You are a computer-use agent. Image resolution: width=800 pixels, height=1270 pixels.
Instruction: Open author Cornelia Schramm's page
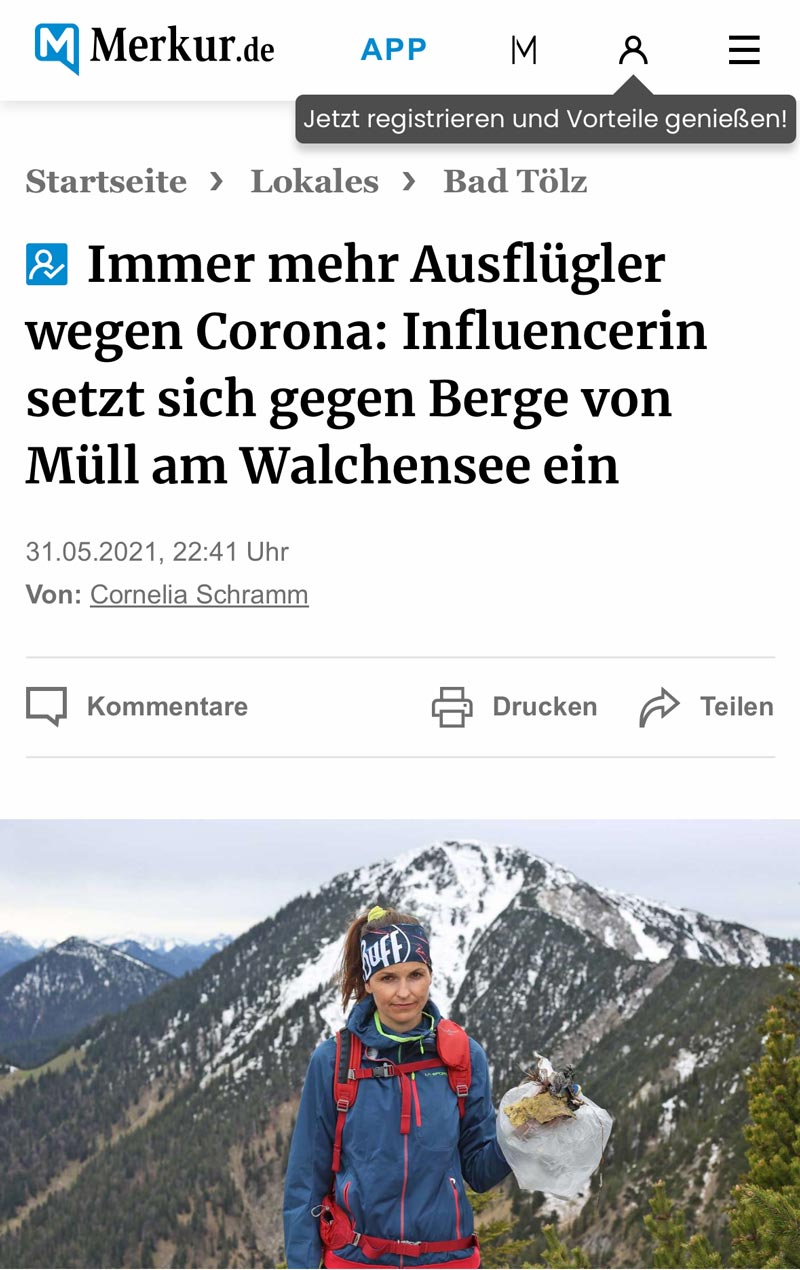point(199,594)
